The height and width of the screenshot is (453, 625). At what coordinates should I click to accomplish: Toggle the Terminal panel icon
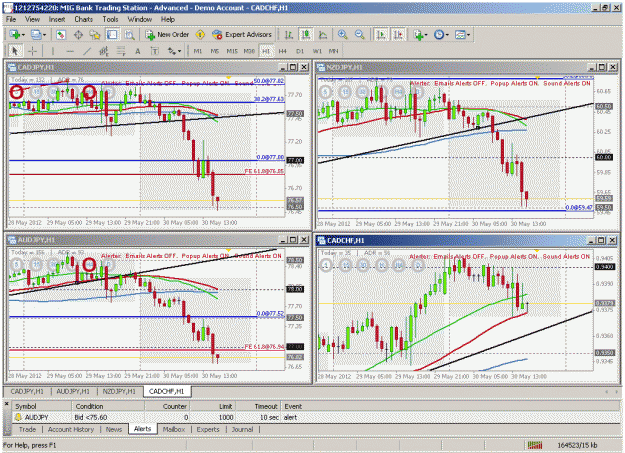[x=112, y=35]
